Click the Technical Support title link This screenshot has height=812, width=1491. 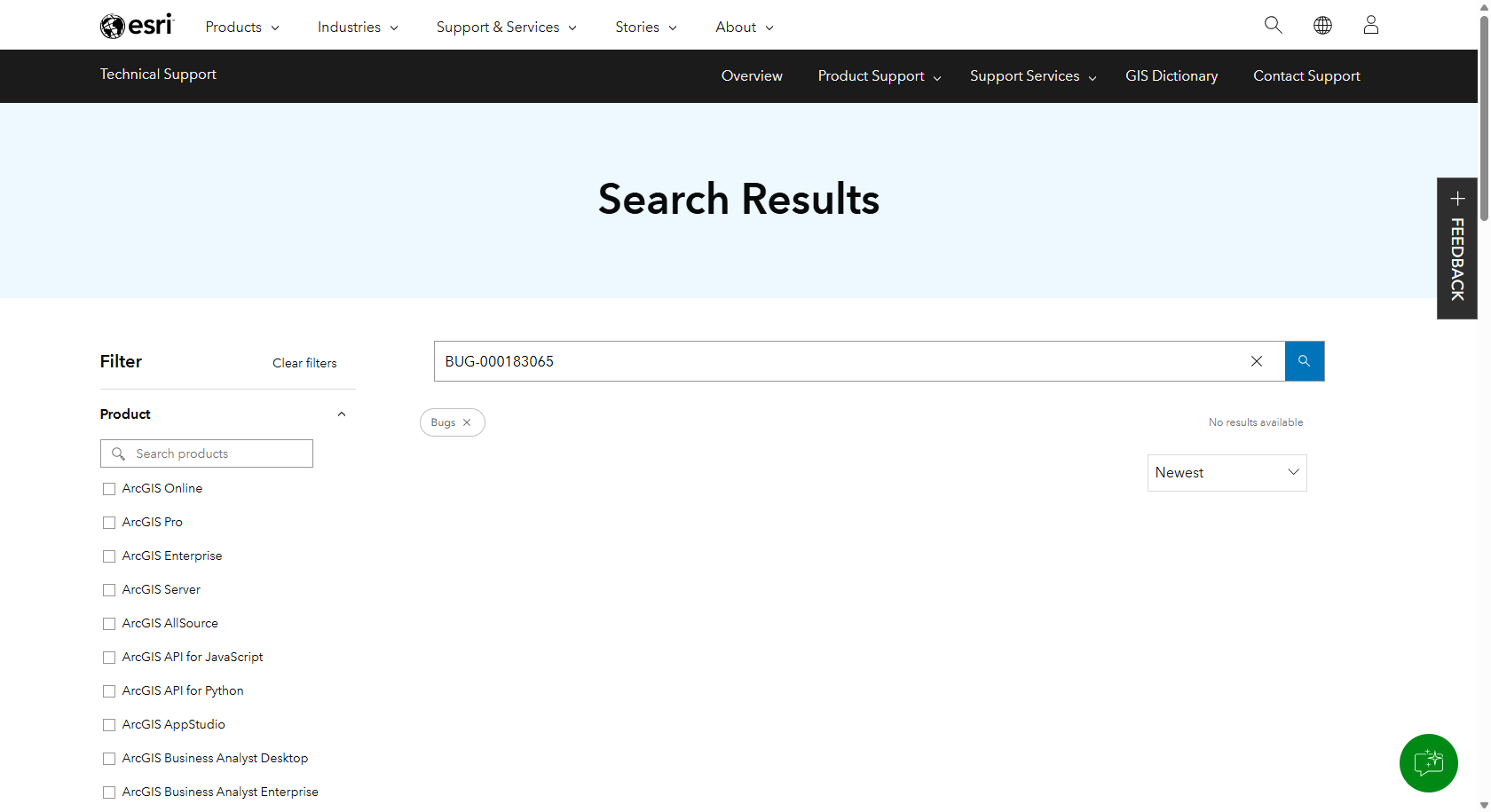(158, 75)
